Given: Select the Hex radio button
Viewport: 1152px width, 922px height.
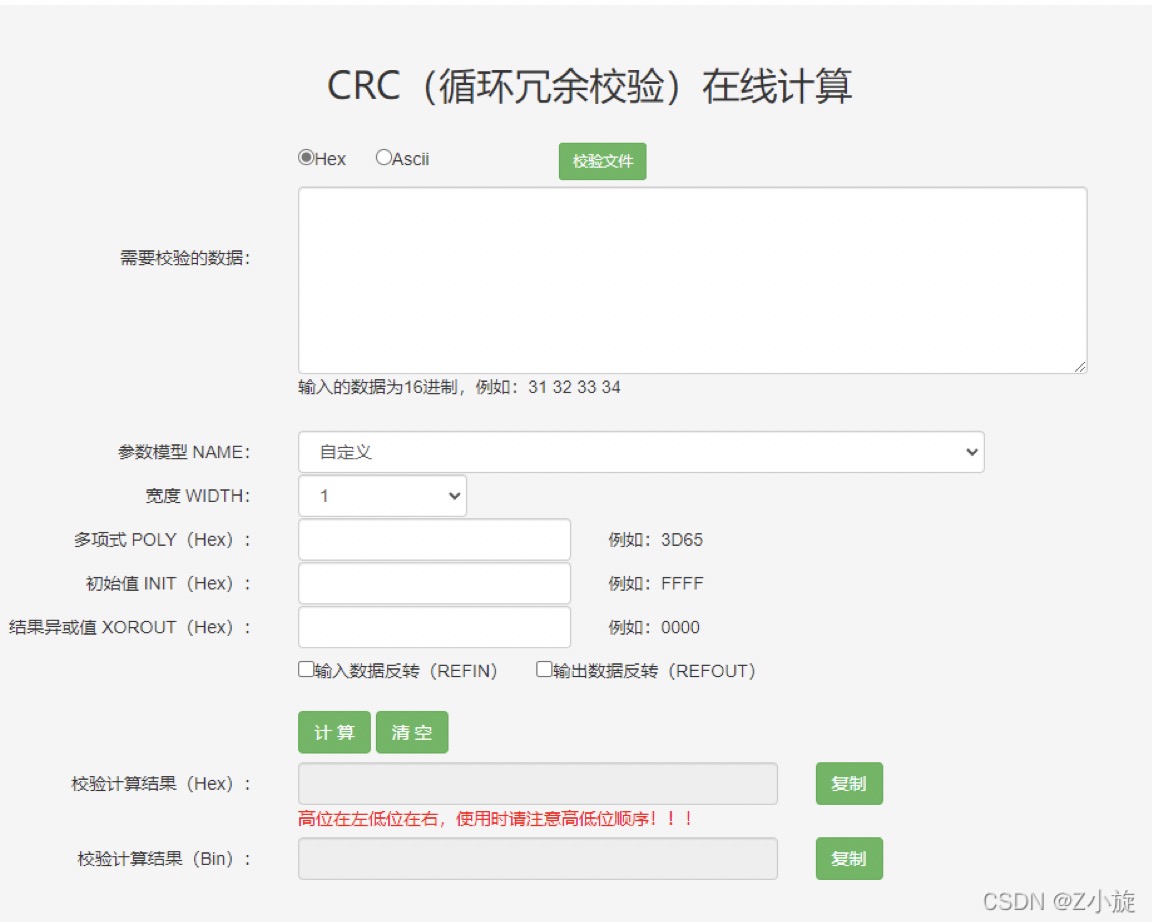Looking at the screenshot, I should (x=306, y=158).
